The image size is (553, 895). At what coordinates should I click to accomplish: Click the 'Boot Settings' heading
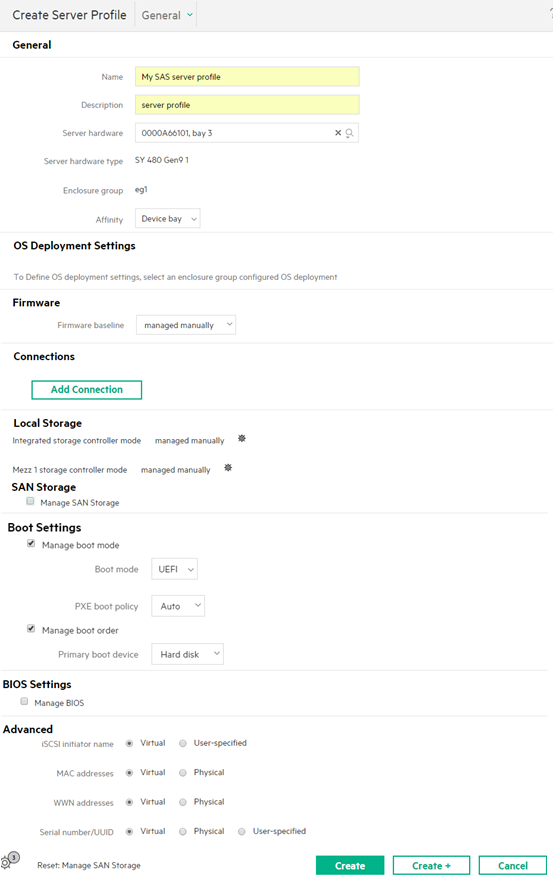(x=45, y=527)
